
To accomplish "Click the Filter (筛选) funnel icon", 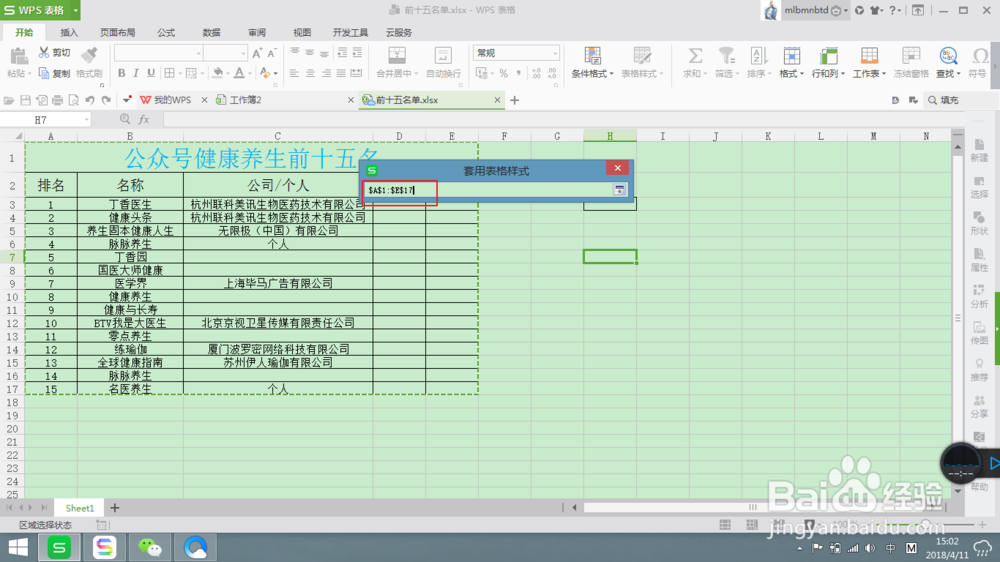I will pos(726,56).
